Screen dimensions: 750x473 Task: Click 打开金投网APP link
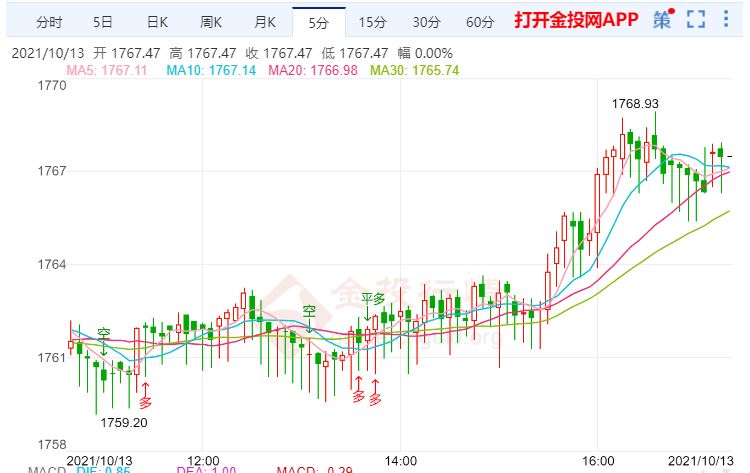point(576,20)
